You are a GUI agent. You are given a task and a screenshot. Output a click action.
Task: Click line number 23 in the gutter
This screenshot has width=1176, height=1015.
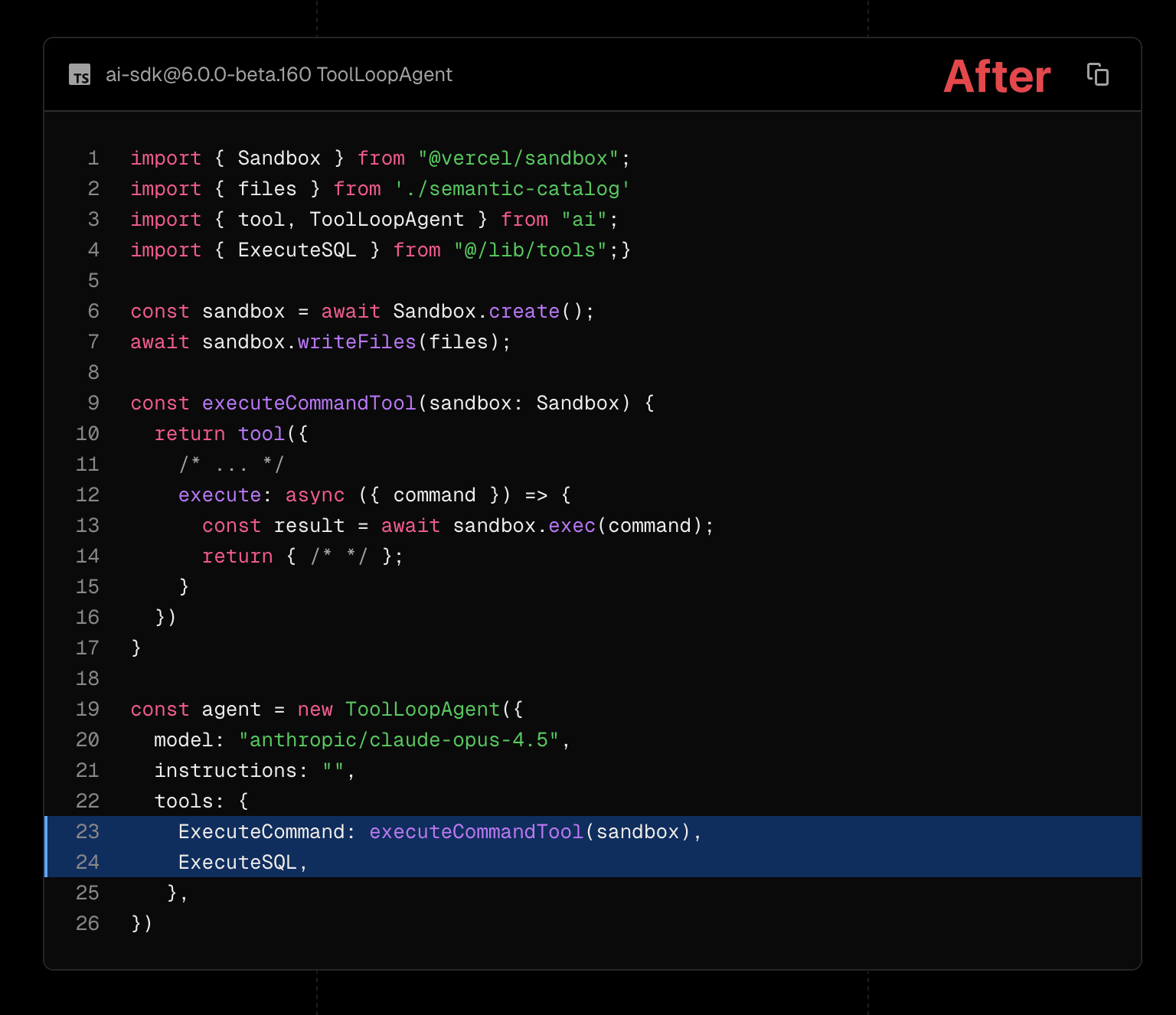click(88, 832)
